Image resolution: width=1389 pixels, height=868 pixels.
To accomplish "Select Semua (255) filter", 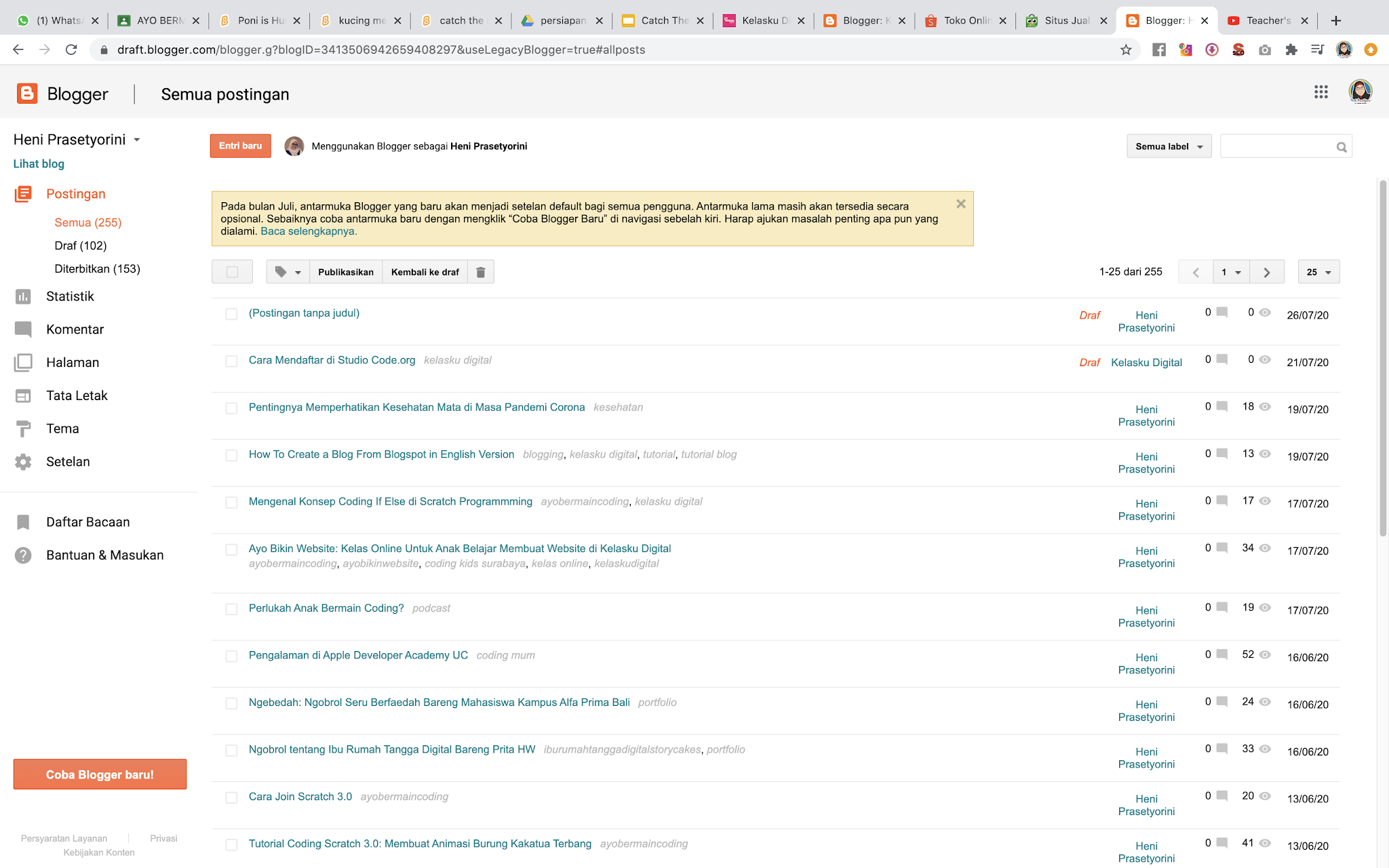I will 88,222.
